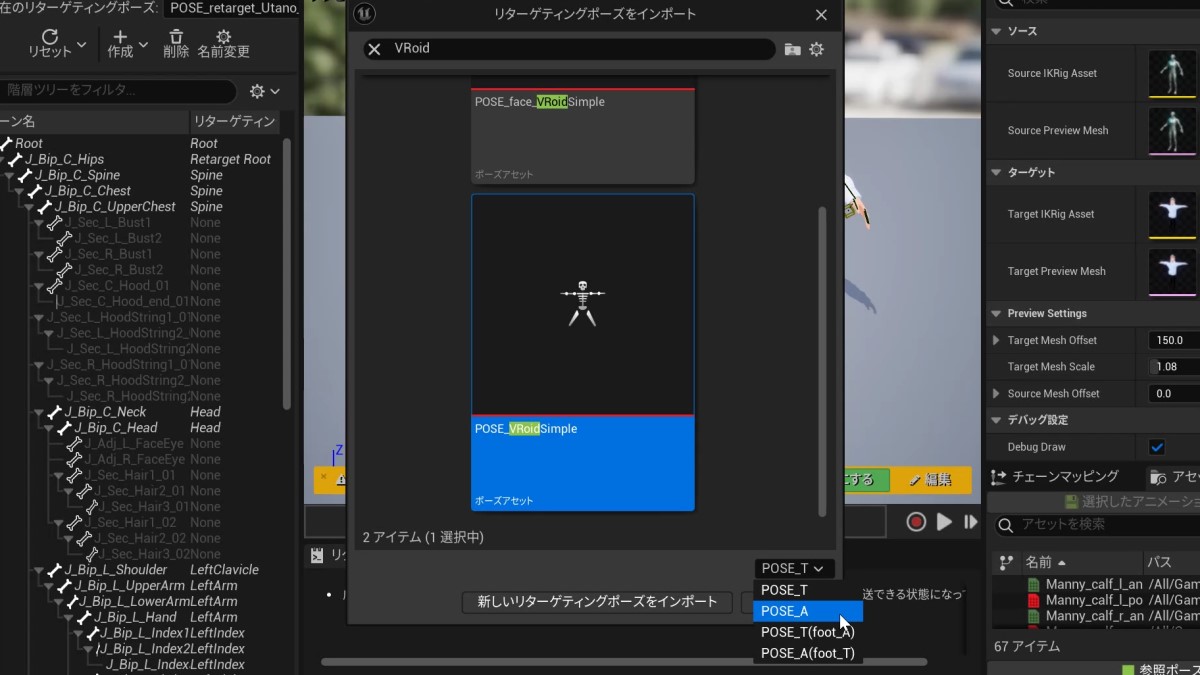Viewport: 1200px width, 675px height.
Task: Click Target Mesh Offset 150.0 value field
Action: pyautogui.click(x=1174, y=340)
